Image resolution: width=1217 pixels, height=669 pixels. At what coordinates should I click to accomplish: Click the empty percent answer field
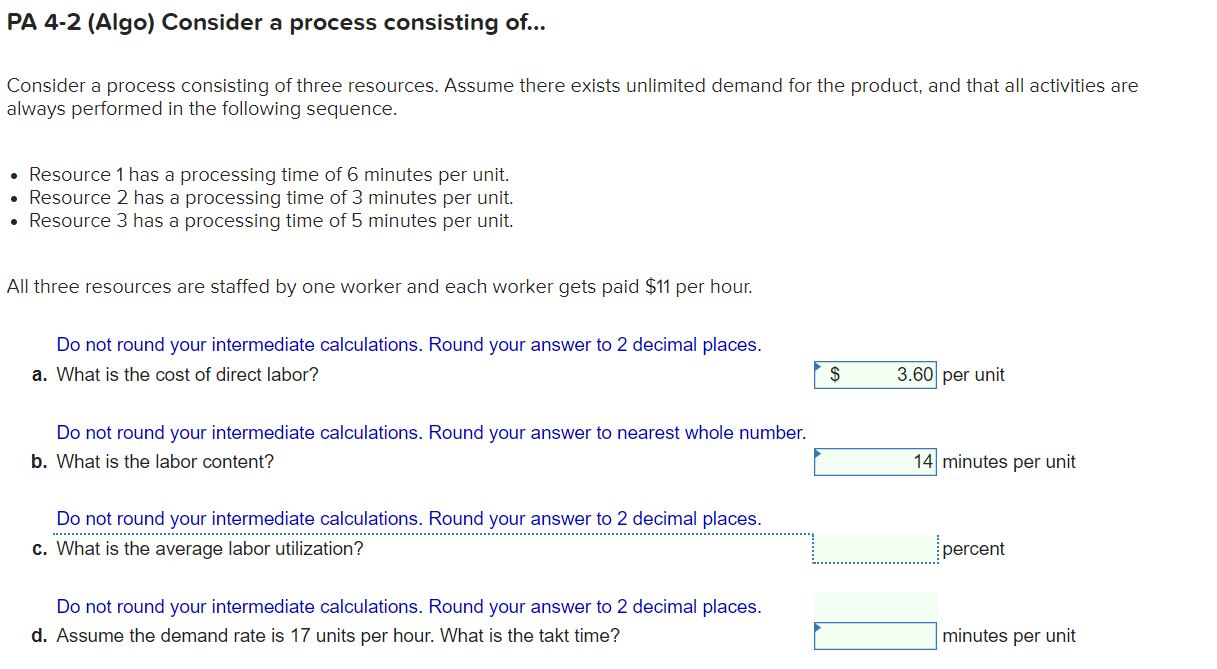click(875, 548)
